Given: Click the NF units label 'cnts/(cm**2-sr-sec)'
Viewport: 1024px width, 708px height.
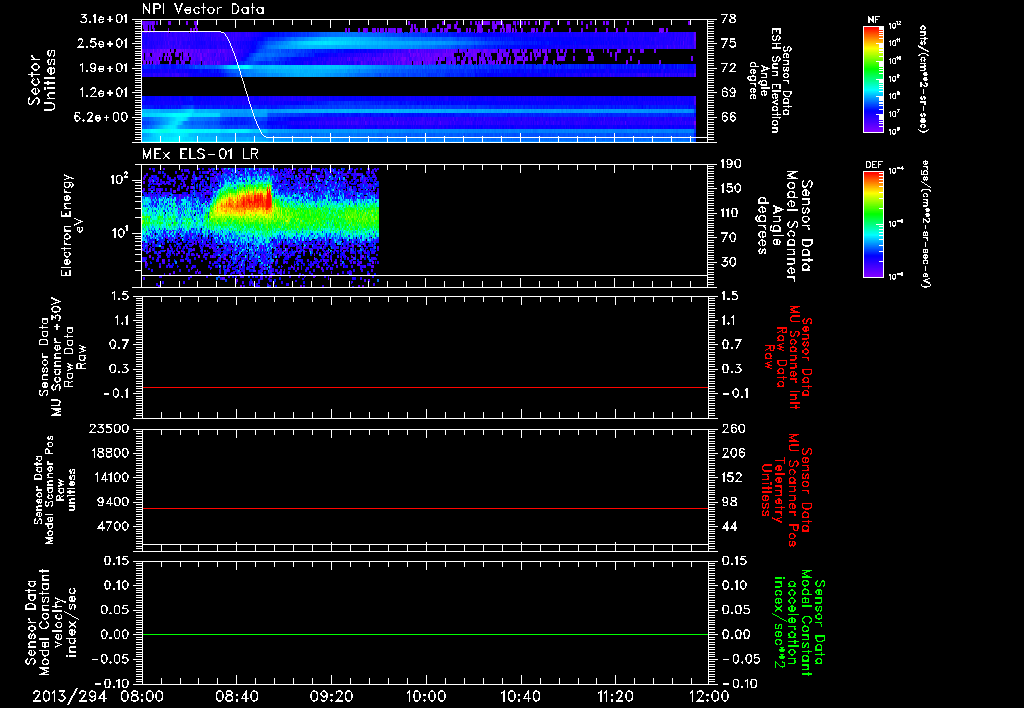Looking at the screenshot, I should (x=923, y=79).
